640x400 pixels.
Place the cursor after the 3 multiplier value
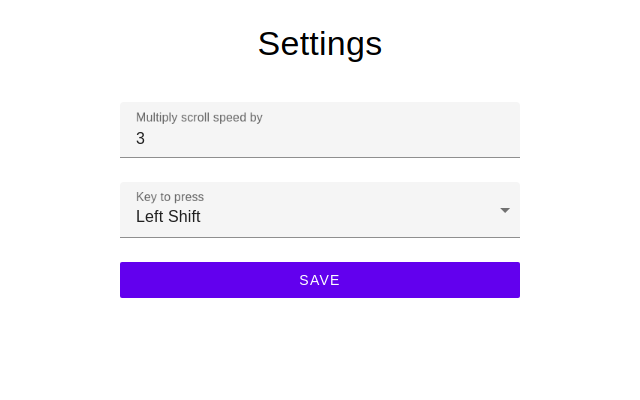tap(146, 138)
